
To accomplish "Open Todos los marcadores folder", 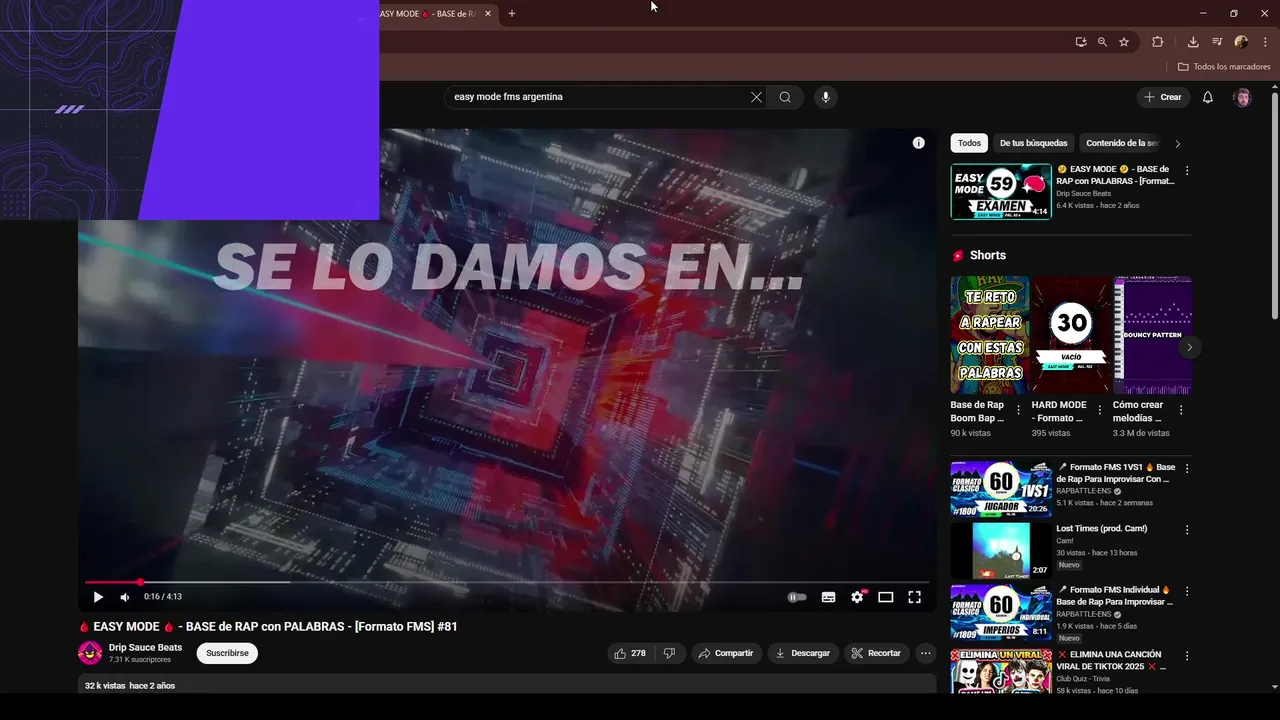I will point(1224,66).
